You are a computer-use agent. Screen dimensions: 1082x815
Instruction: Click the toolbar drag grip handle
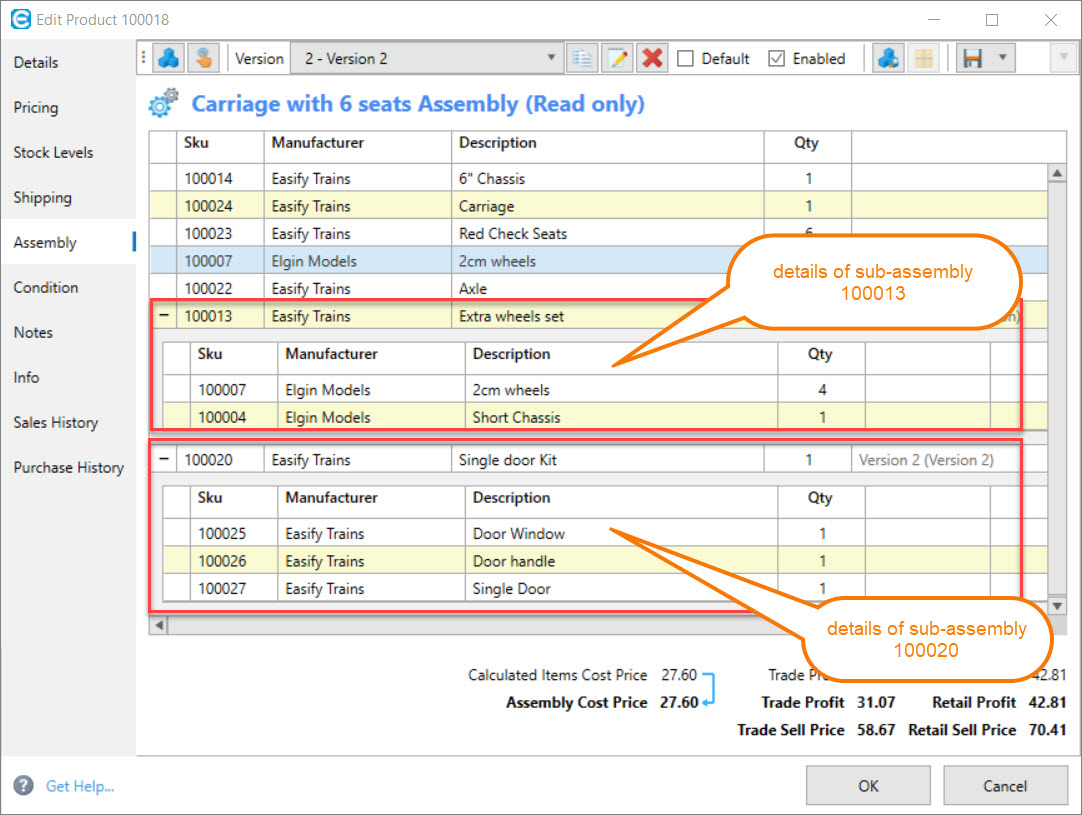pos(143,58)
